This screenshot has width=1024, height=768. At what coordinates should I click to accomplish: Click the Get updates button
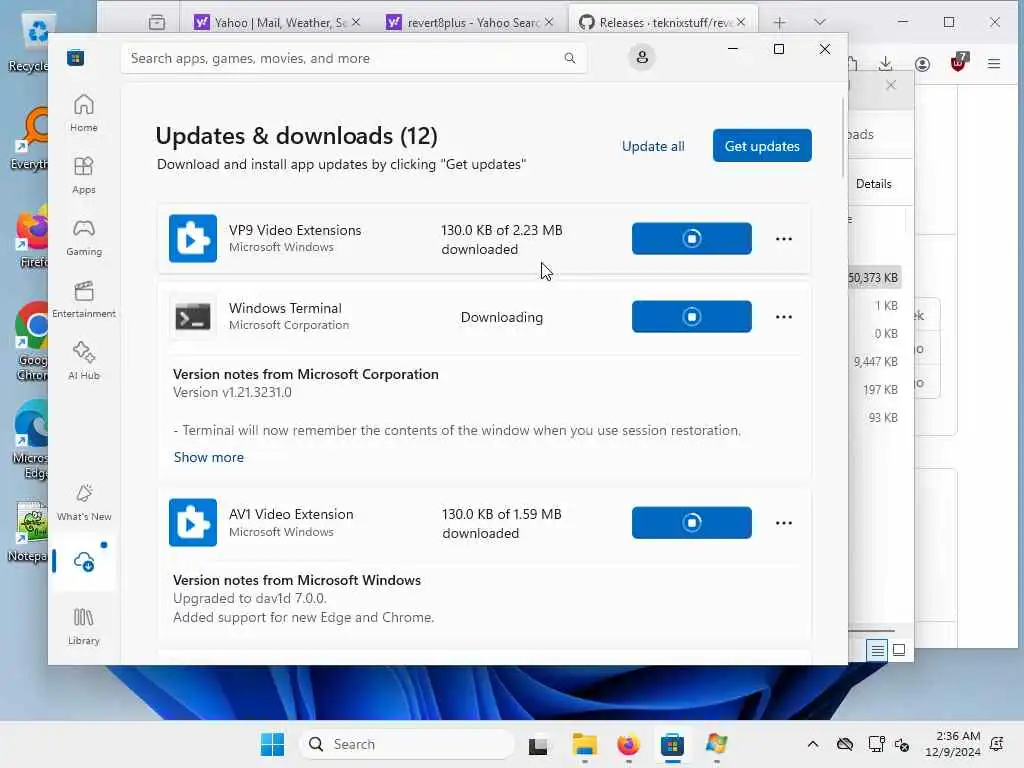(x=762, y=146)
